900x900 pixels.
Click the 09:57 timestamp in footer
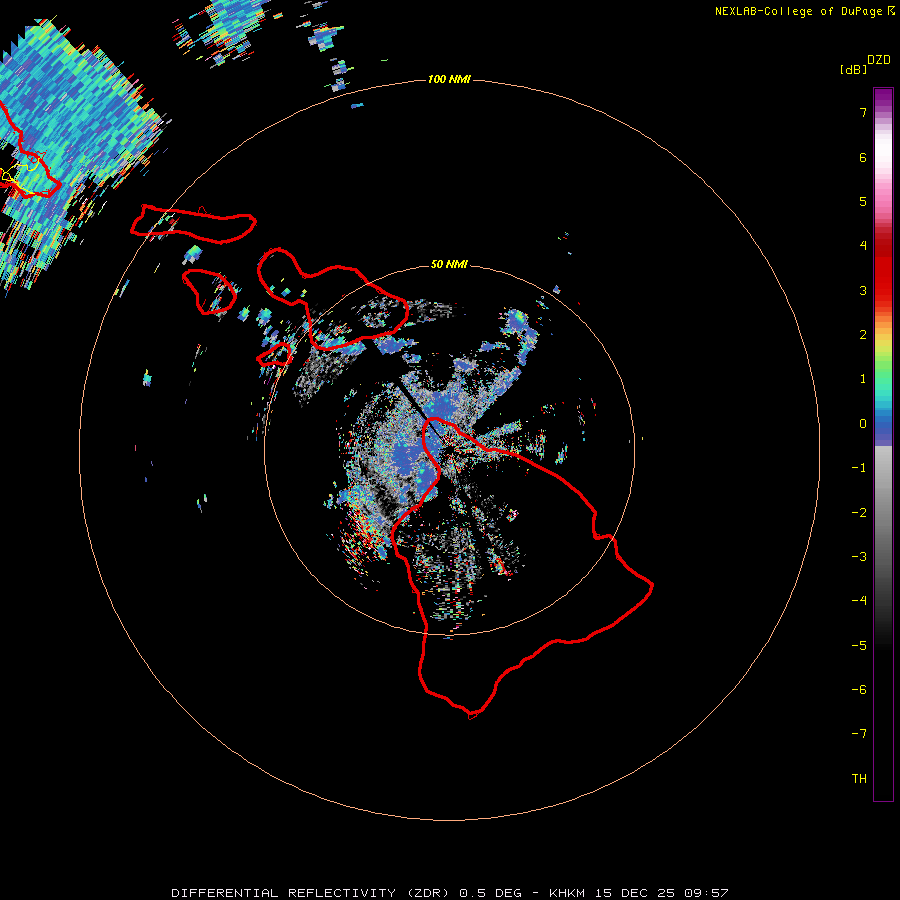pyautogui.click(x=707, y=893)
